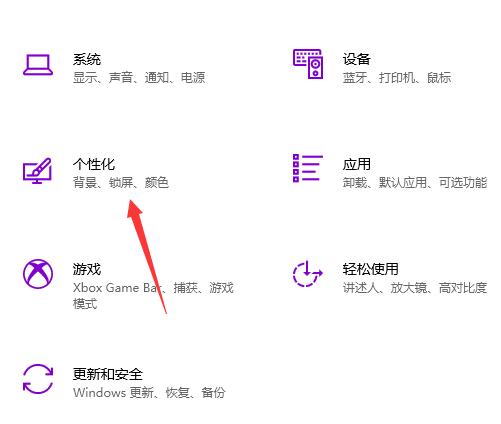Screen dimensions: 501x424
Task: Click the Xbox Game Bar description text
Action: click(153, 296)
